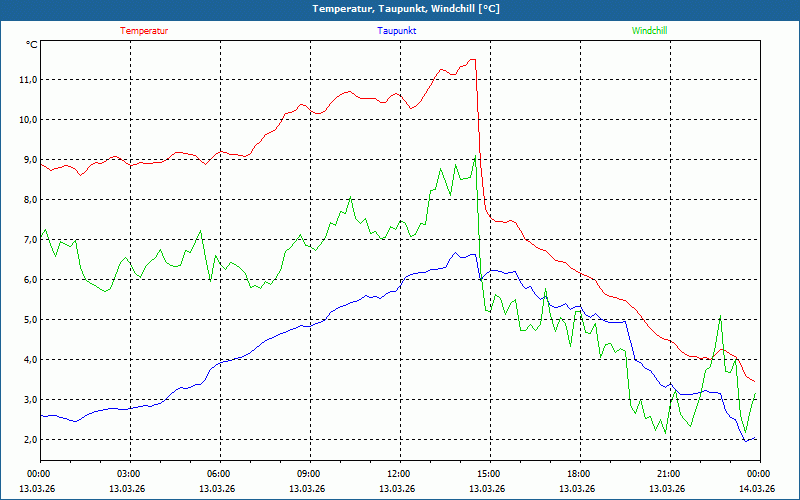The width and height of the screenshot is (800, 500).
Task: Click the 18:00 time axis label
Action: 580,473
